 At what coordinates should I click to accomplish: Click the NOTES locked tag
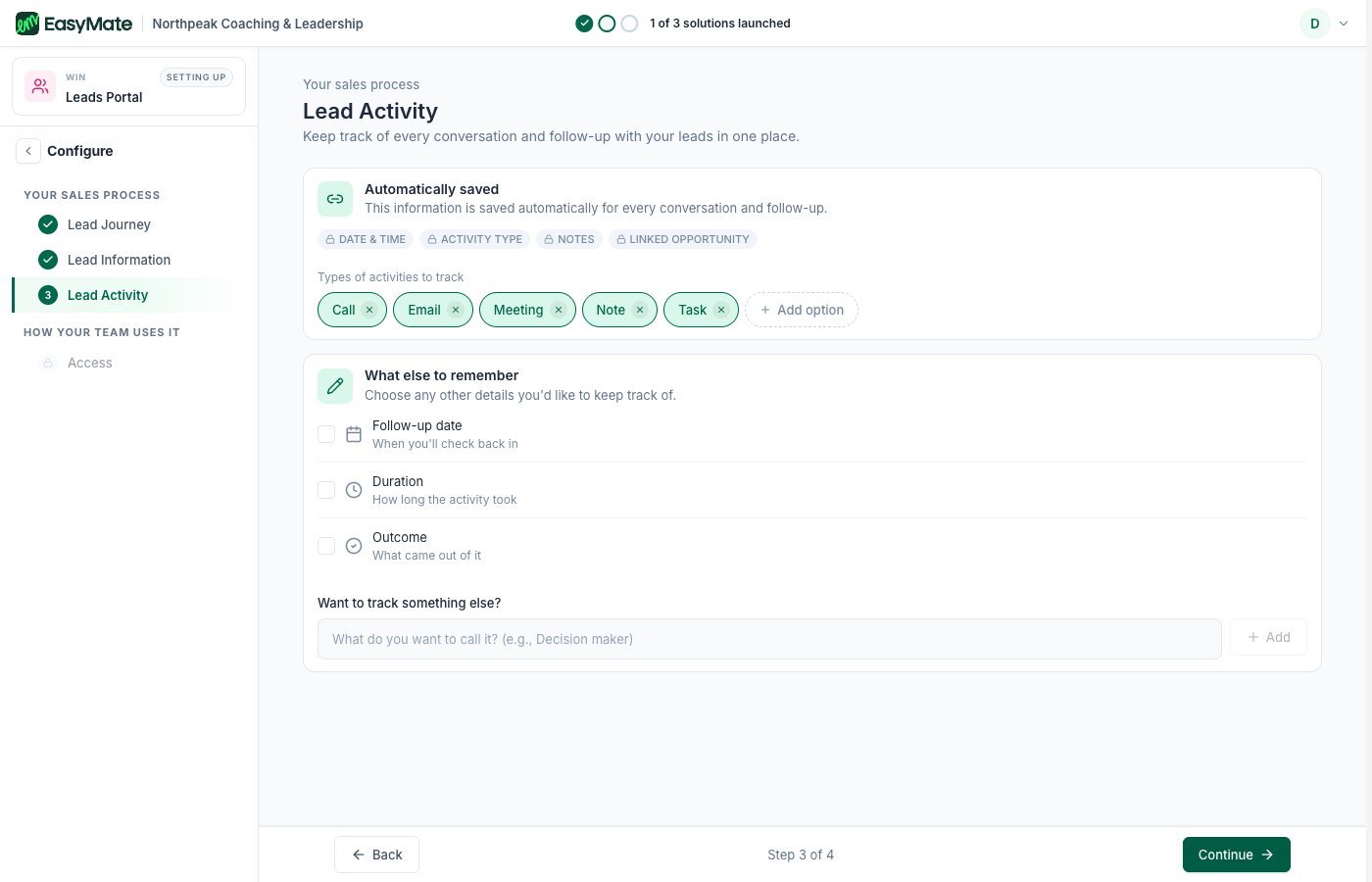point(569,239)
